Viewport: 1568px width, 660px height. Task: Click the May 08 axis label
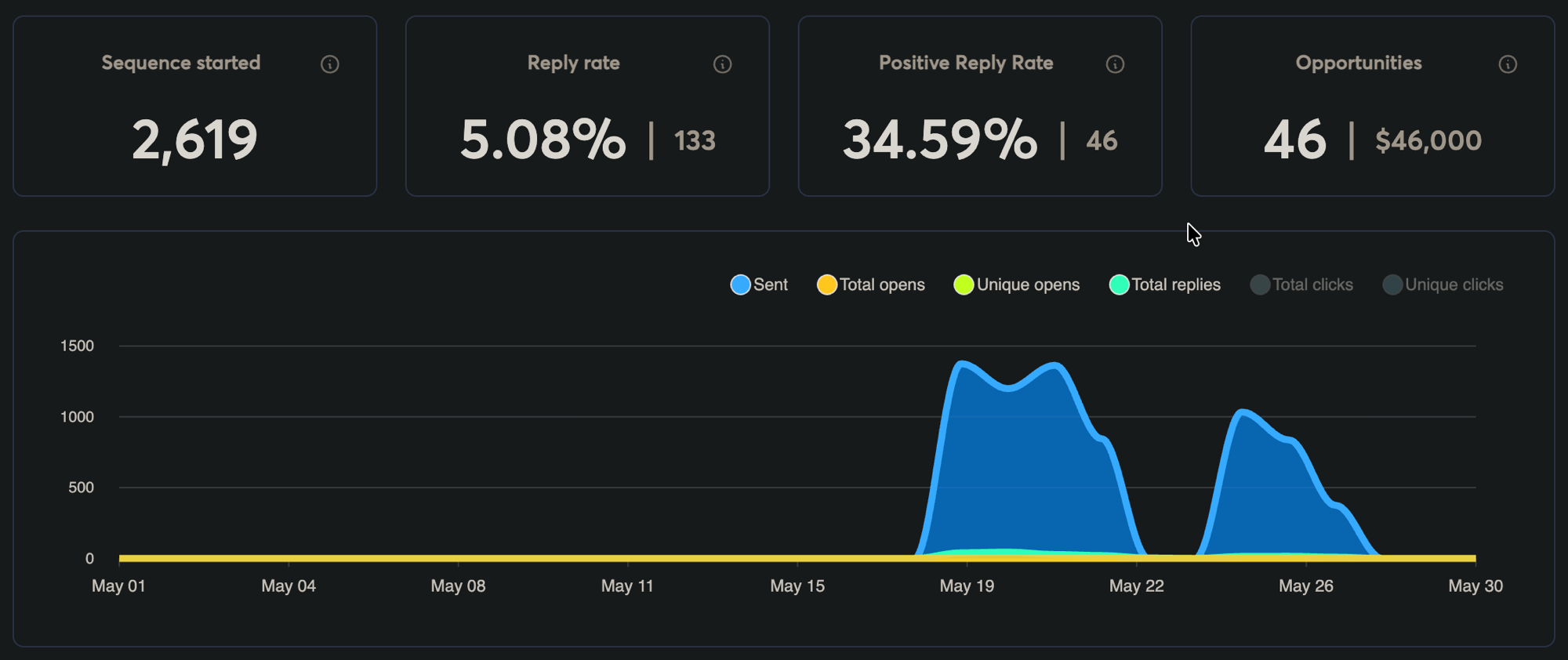click(458, 586)
